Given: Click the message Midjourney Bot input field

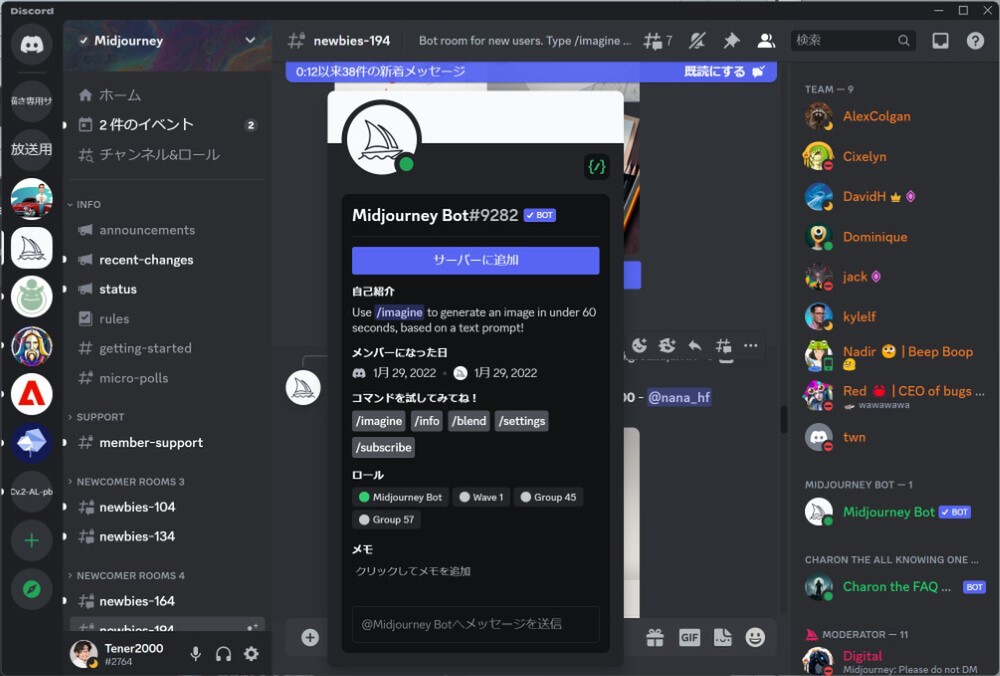Looking at the screenshot, I should click(x=475, y=624).
